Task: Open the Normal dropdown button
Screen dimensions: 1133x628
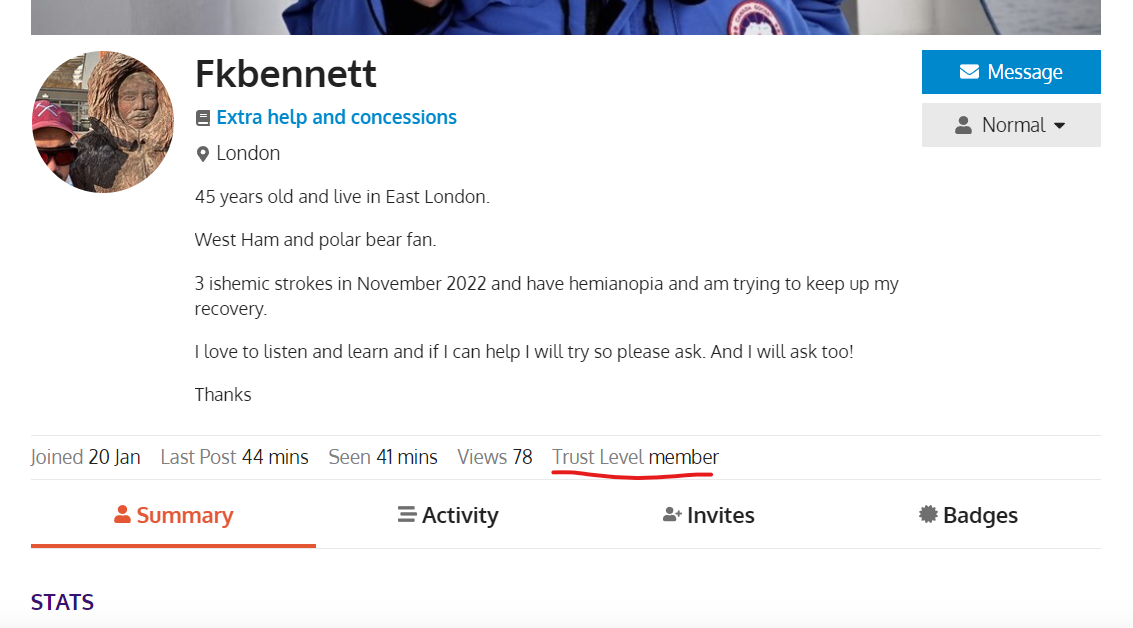Action: pyautogui.click(x=1011, y=125)
